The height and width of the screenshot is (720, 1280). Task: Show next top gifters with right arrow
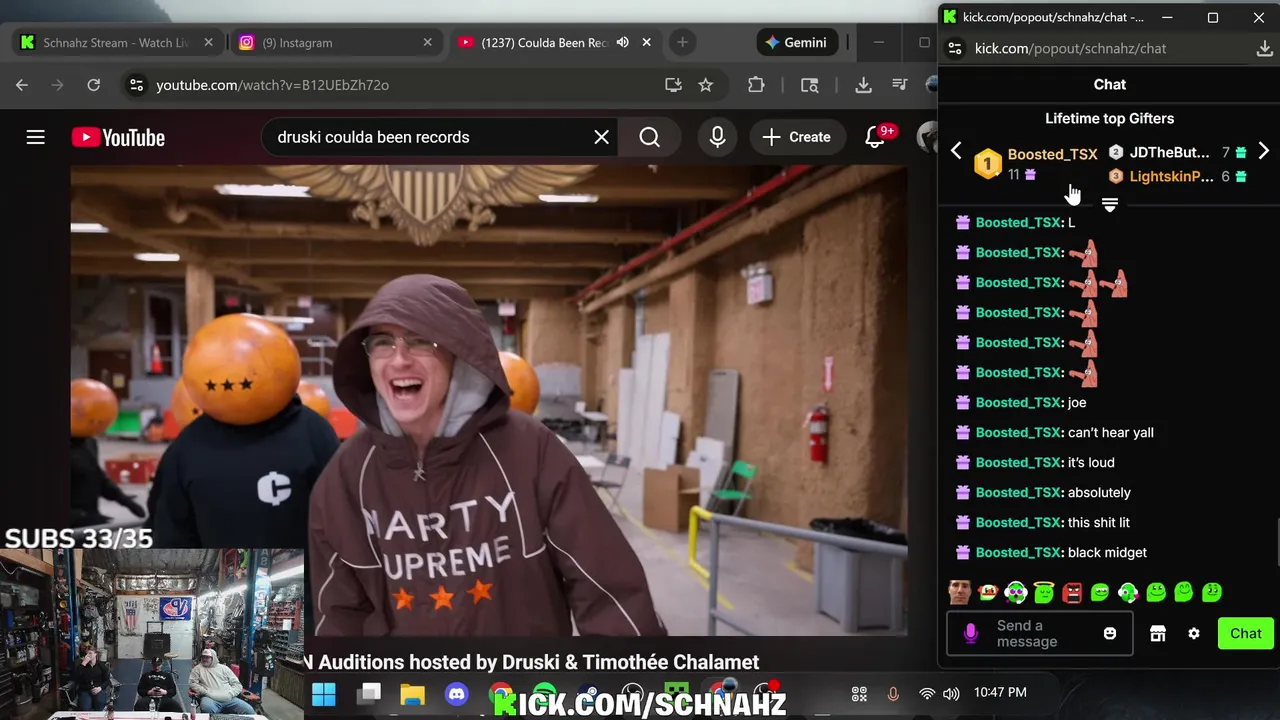[1264, 151]
